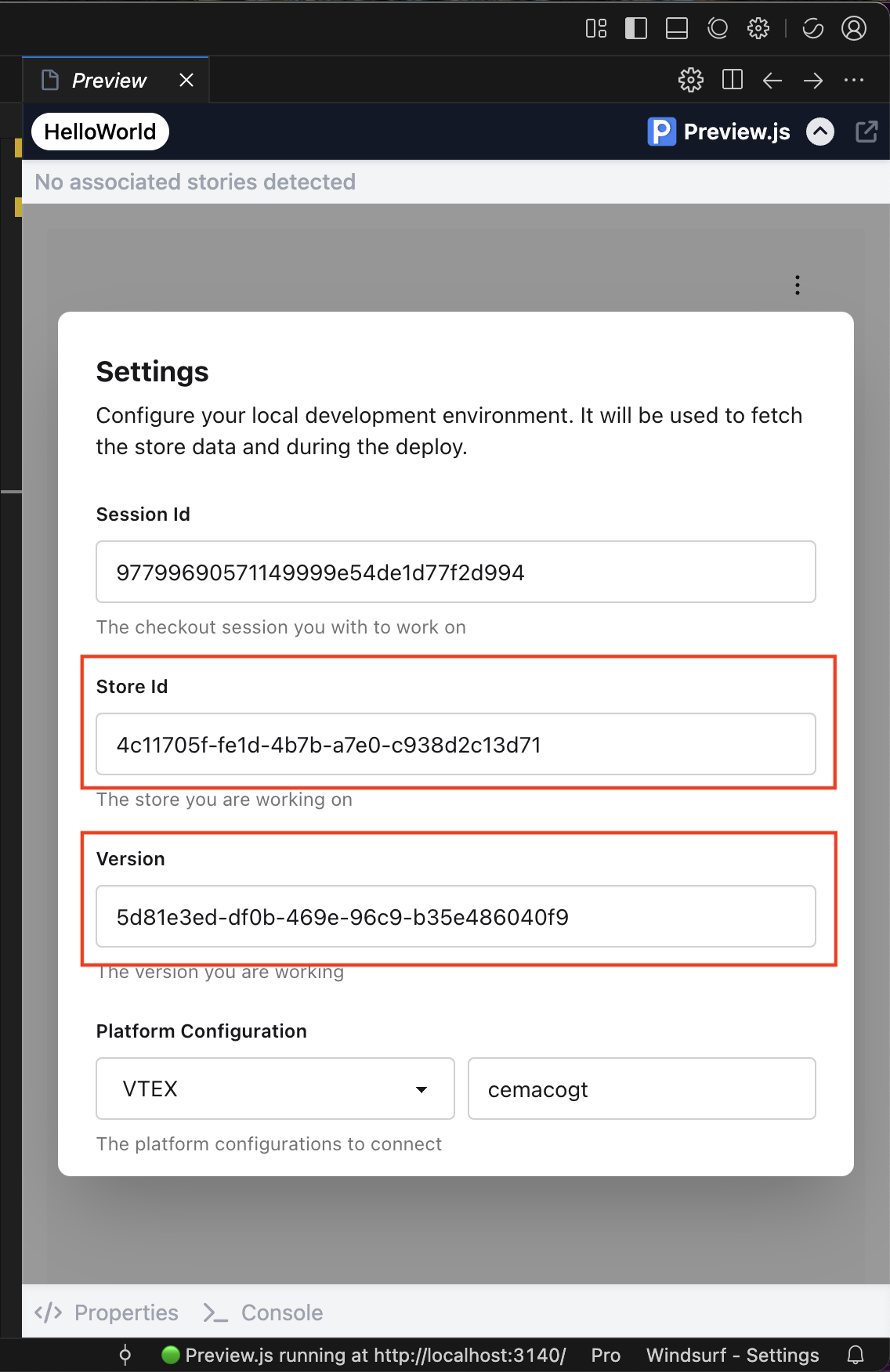Click the Preview.js logo link
The width and height of the screenshot is (890, 1372).
click(719, 132)
